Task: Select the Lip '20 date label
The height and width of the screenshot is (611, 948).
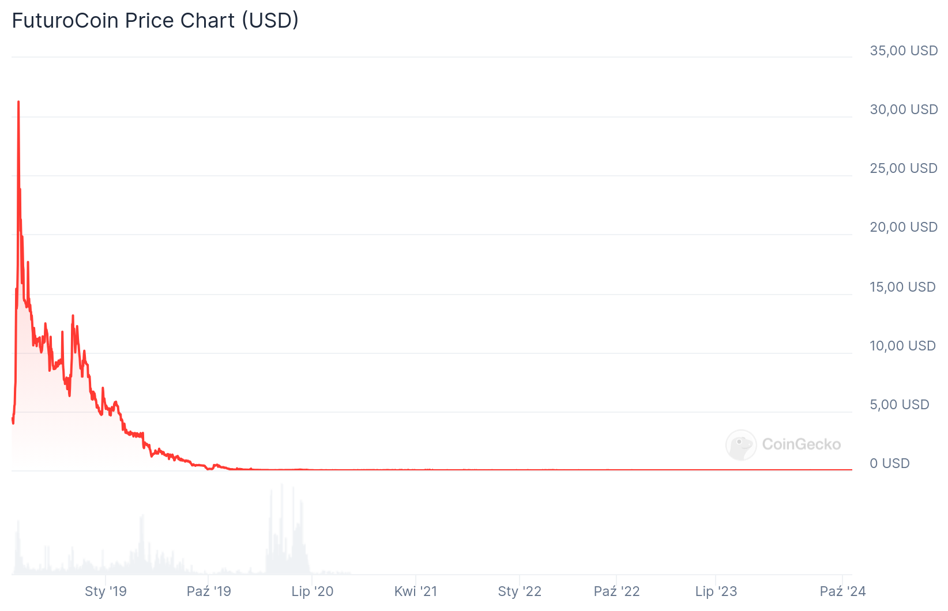Action: [312, 591]
